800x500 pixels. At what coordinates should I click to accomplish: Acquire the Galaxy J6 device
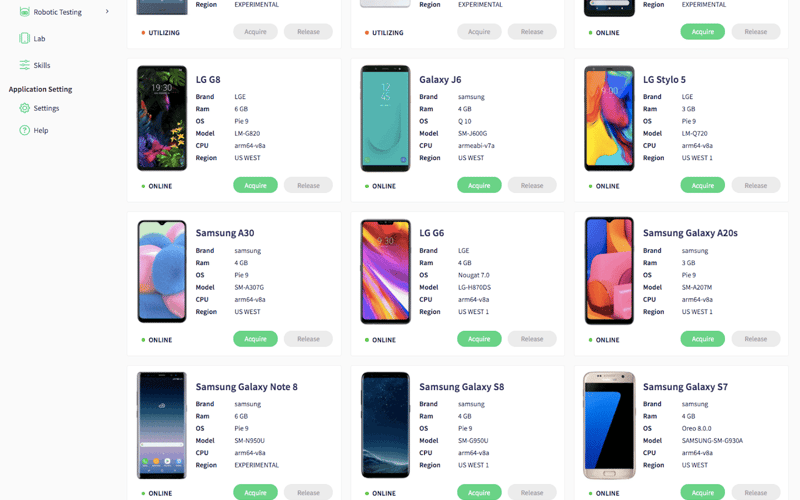click(x=479, y=185)
